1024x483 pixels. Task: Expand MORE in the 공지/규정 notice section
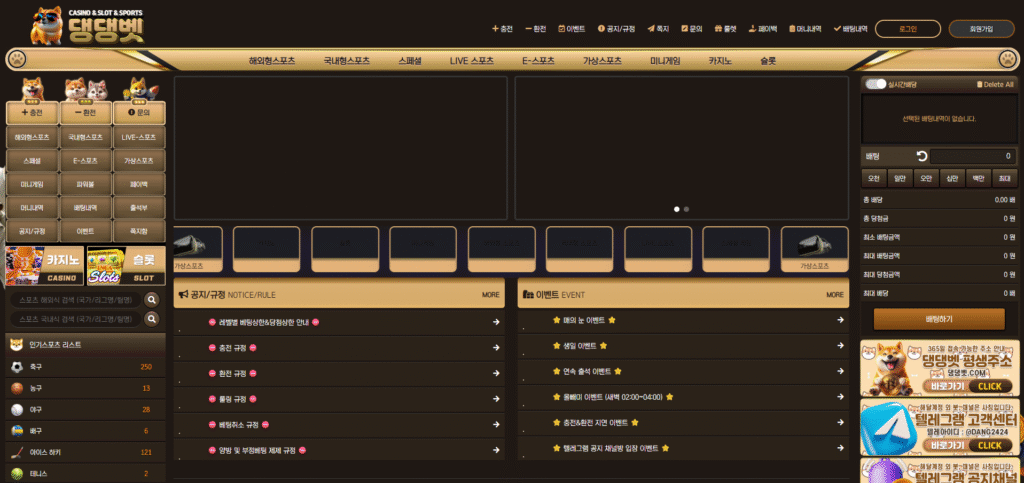click(x=490, y=295)
